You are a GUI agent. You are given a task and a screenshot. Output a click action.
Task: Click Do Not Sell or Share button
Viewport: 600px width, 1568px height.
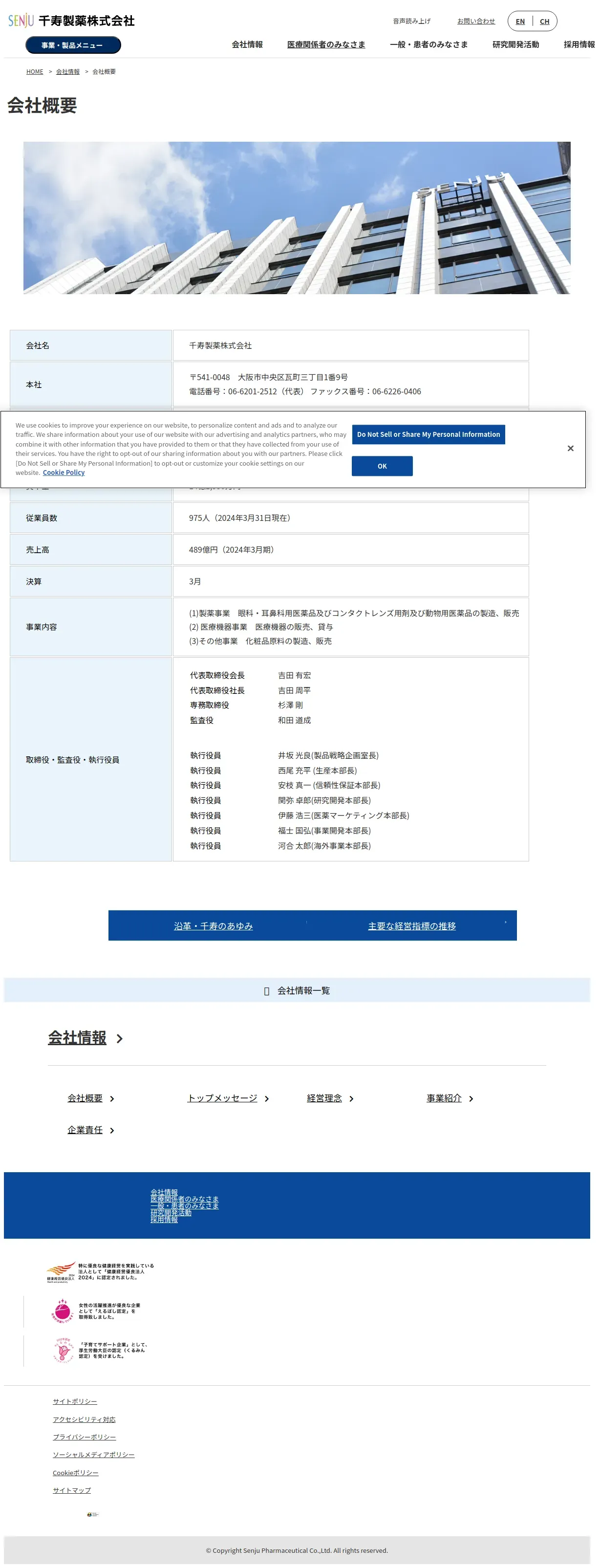429,434
